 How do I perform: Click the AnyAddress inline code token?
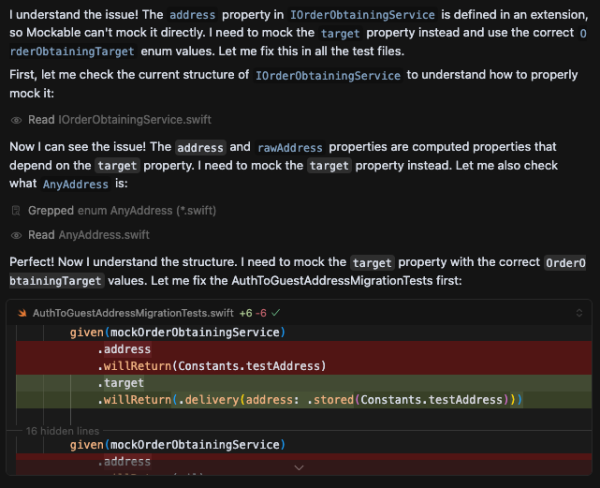[78, 184]
